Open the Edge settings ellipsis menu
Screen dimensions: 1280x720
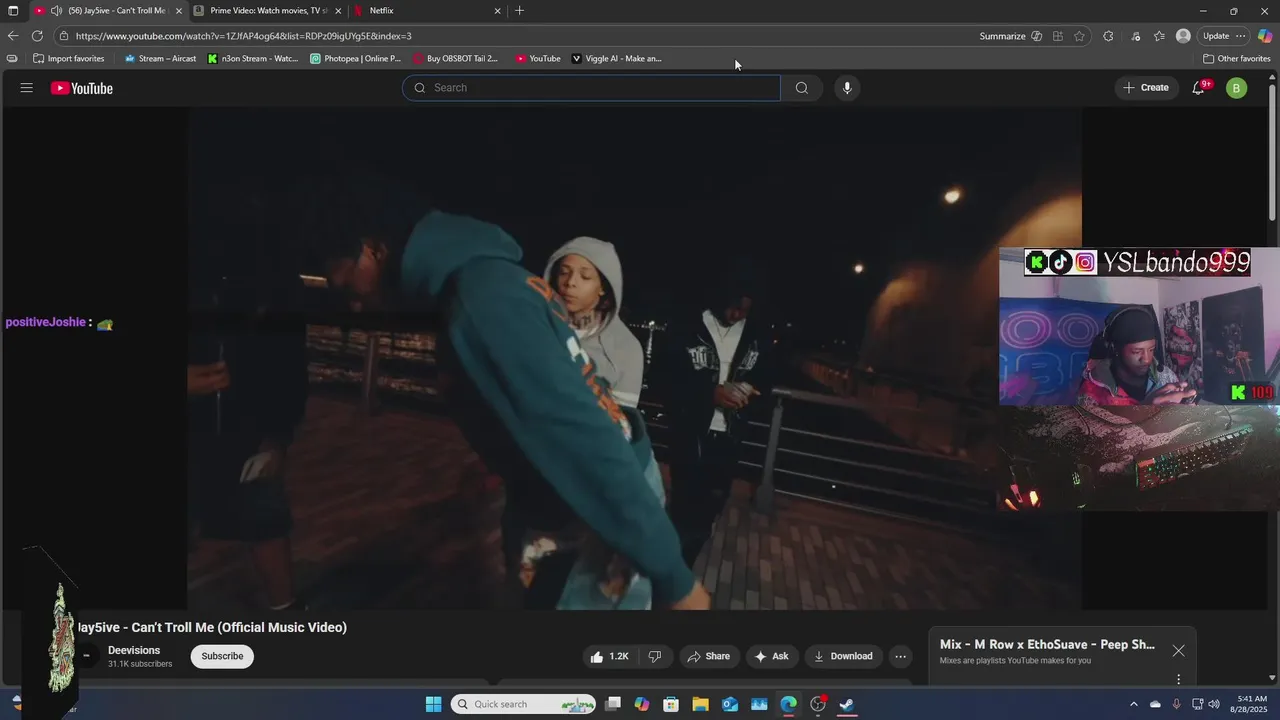point(1241,36)
